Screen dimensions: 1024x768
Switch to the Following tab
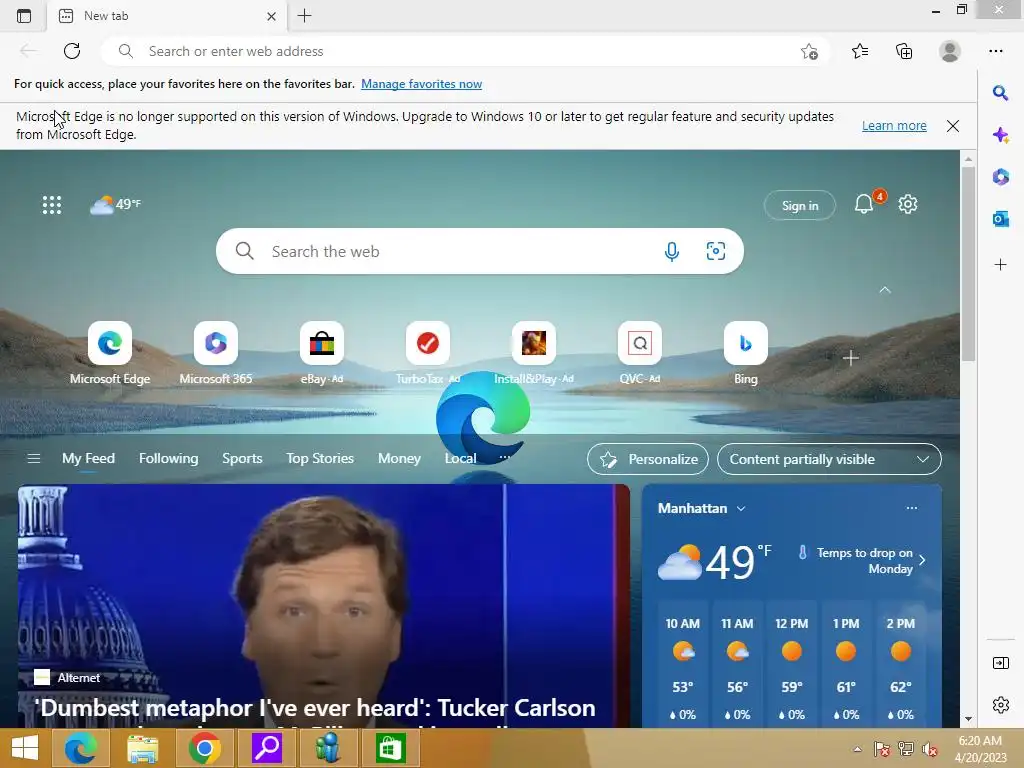coord(168,458)
